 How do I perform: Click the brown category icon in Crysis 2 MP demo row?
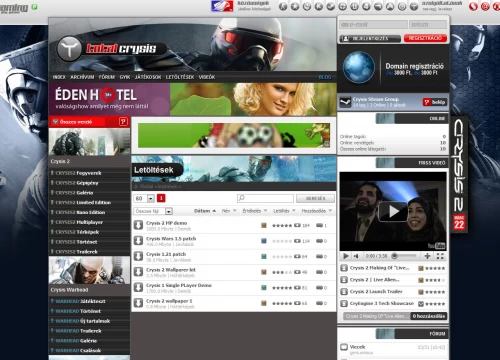pos(264,225)
